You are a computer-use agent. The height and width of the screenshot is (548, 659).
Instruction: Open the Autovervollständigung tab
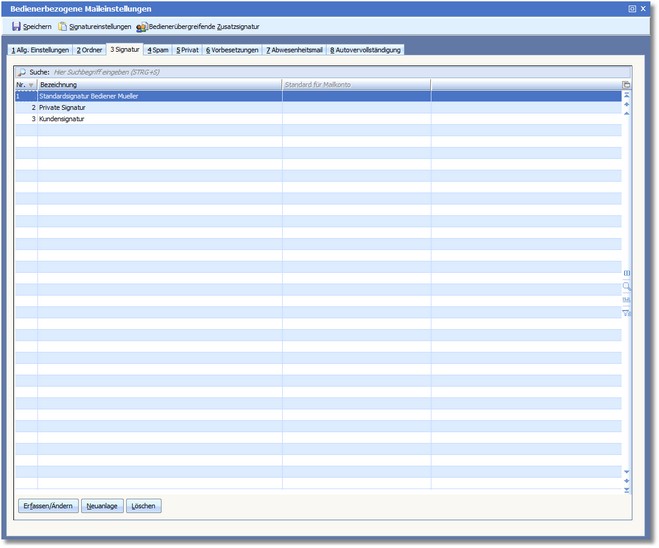tap(366, 50)
